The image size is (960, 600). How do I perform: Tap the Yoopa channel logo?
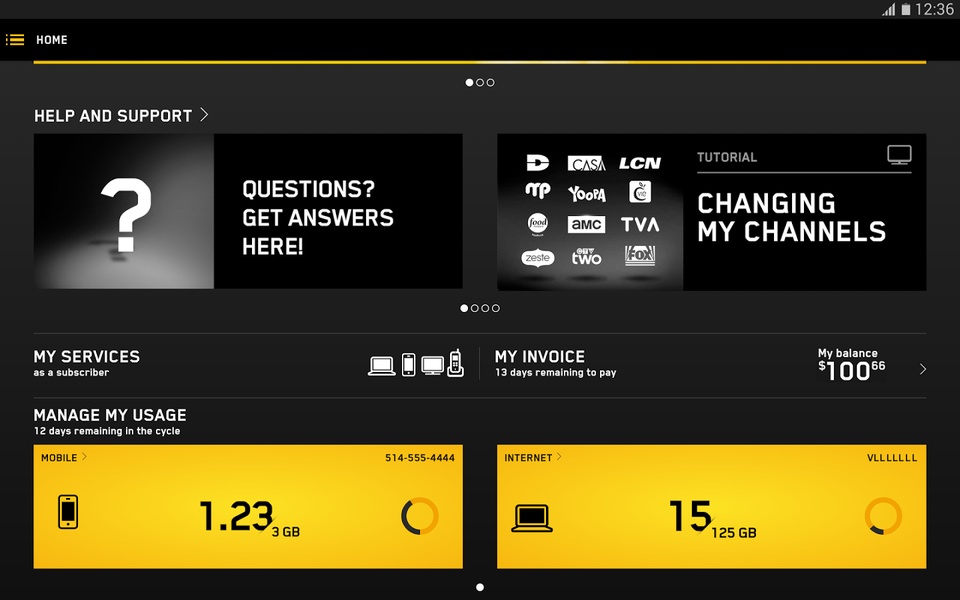587,194
